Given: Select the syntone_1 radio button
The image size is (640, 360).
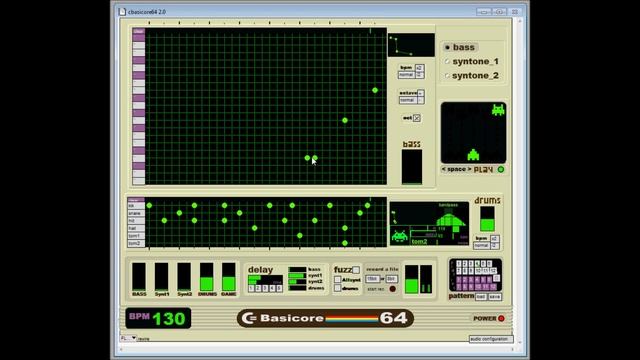Looking at the screenshot, I should [447, 62].
